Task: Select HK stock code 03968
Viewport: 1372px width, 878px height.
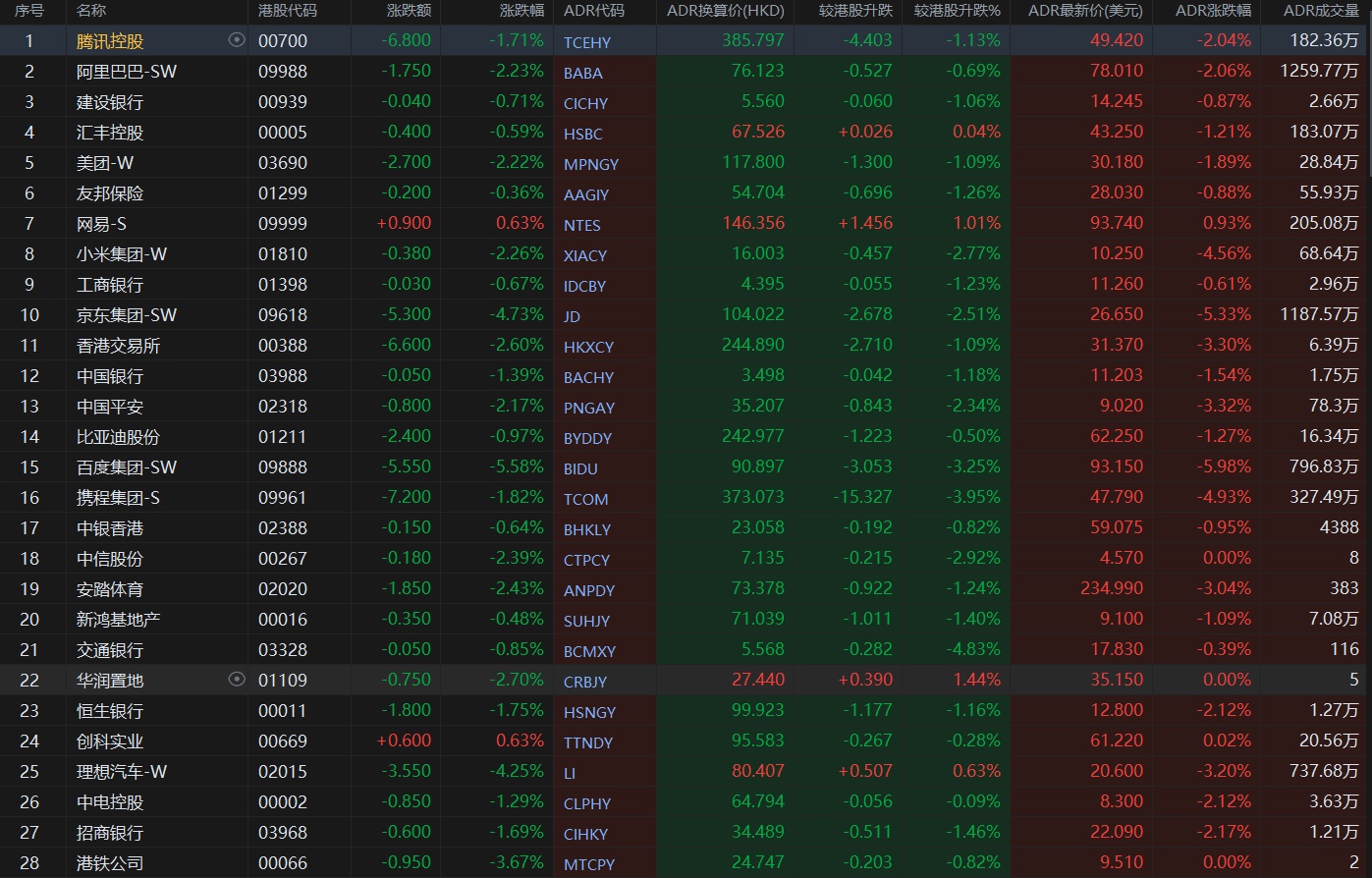Action: [283, 833]
